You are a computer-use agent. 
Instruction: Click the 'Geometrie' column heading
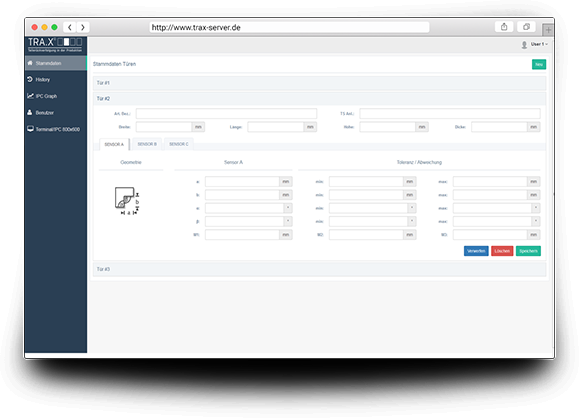coord(131,162)
